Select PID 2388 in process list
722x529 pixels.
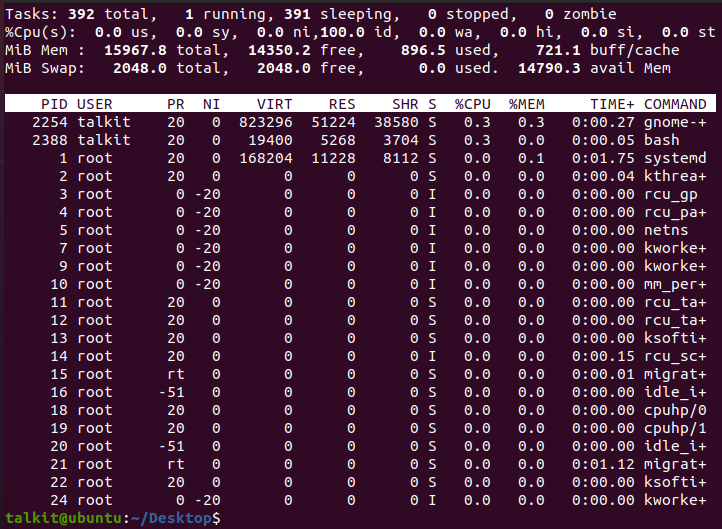click(50, 140)
